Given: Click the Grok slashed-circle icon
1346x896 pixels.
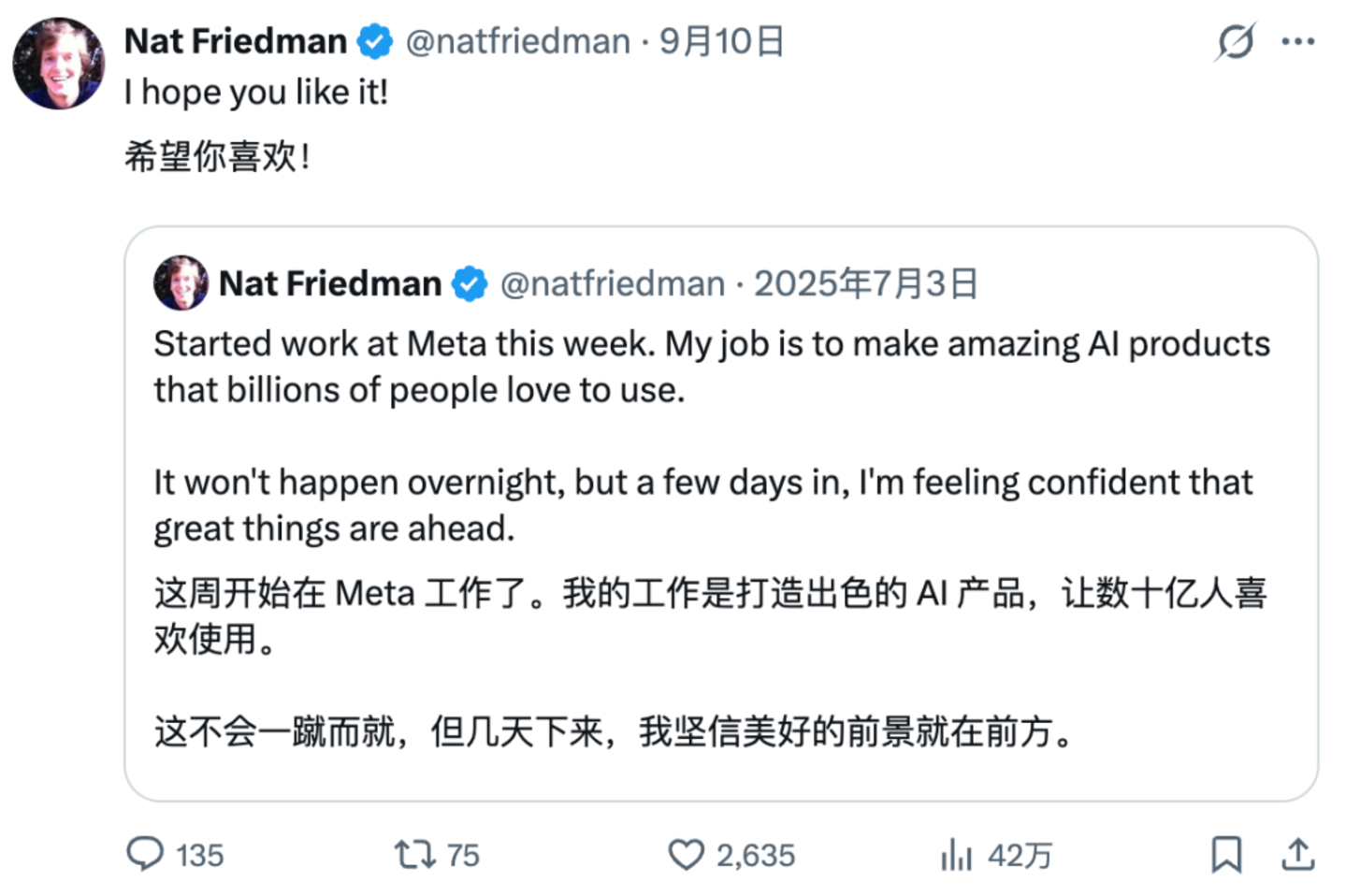Looking at the screenshot, I should click(1235, 41).
